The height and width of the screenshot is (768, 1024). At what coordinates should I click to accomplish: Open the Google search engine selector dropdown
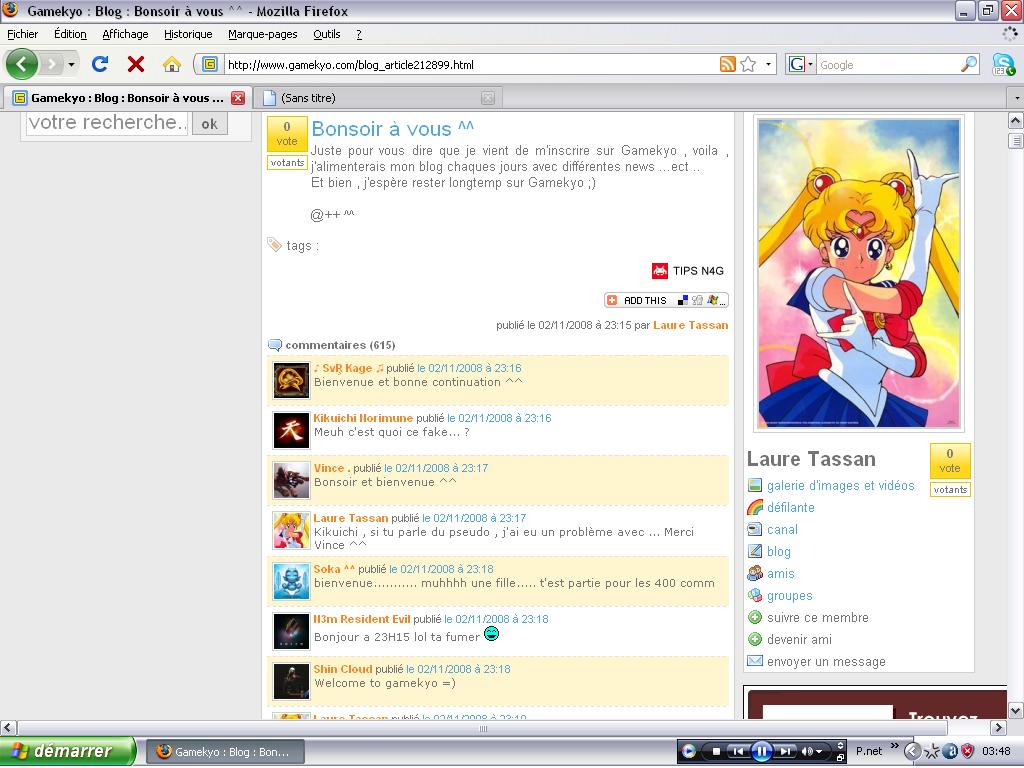point(801,64)
